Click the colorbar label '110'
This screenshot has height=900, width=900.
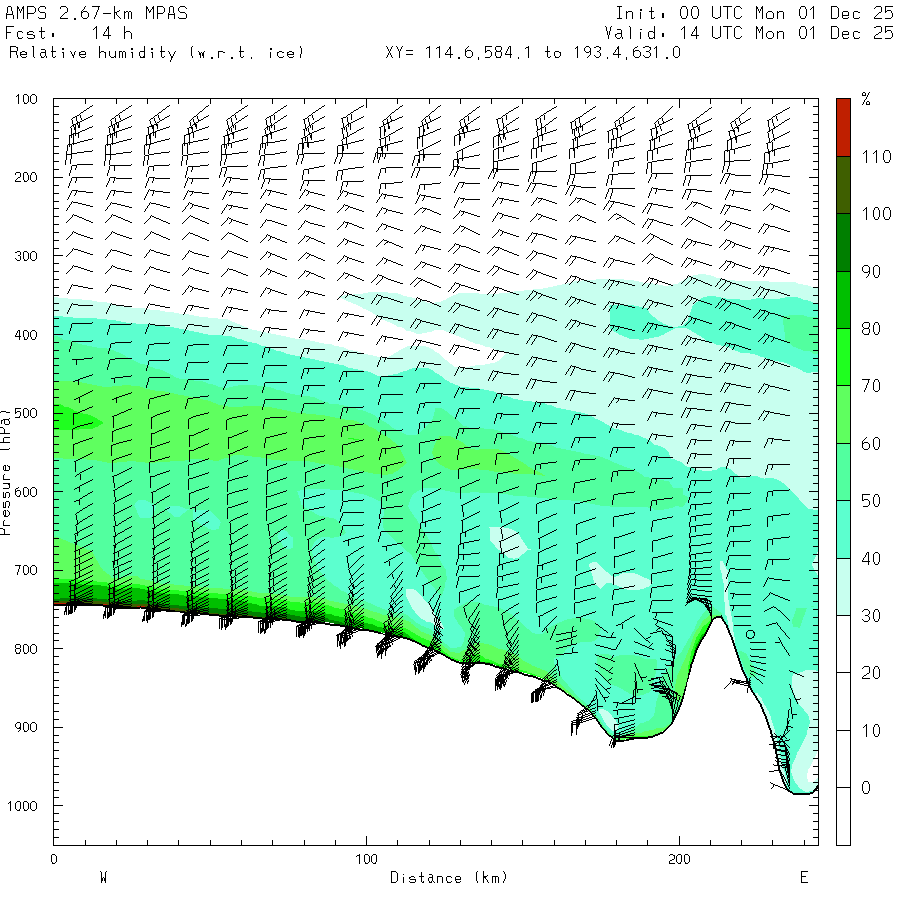[x=876, y=156]
